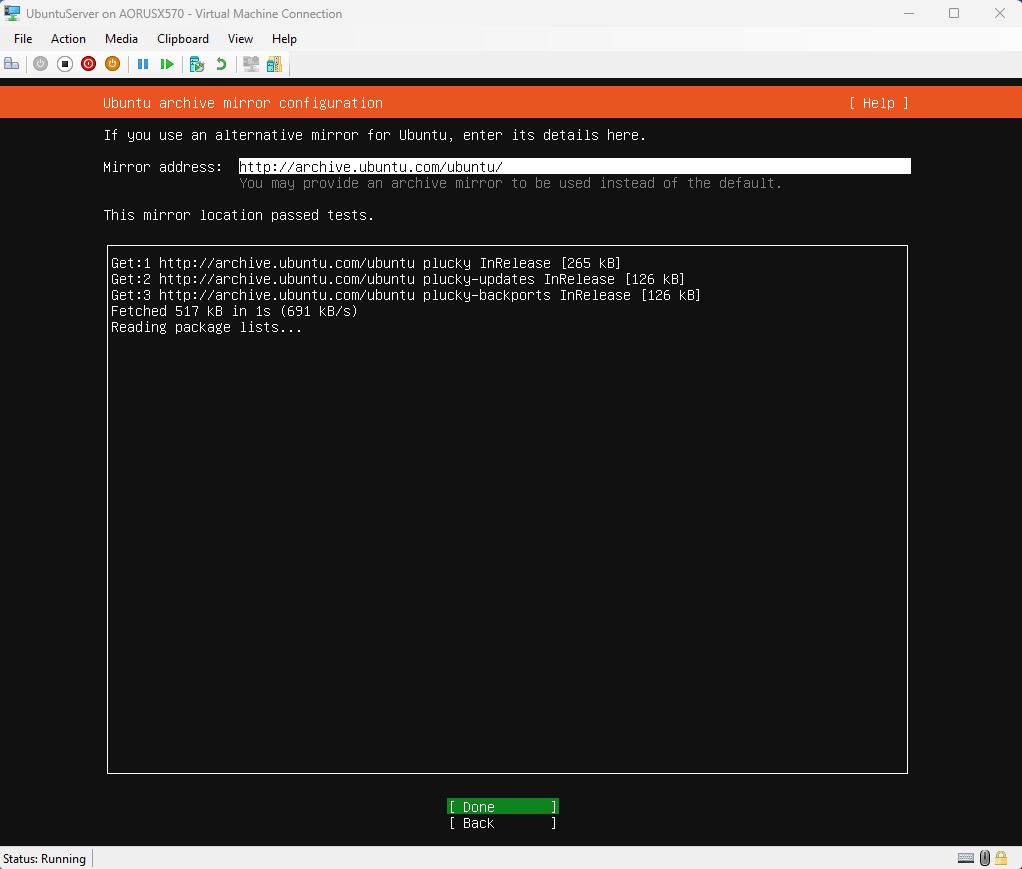
Task: Select the Done button in installer
Action: pyautogui.click(x=503, y=806)
